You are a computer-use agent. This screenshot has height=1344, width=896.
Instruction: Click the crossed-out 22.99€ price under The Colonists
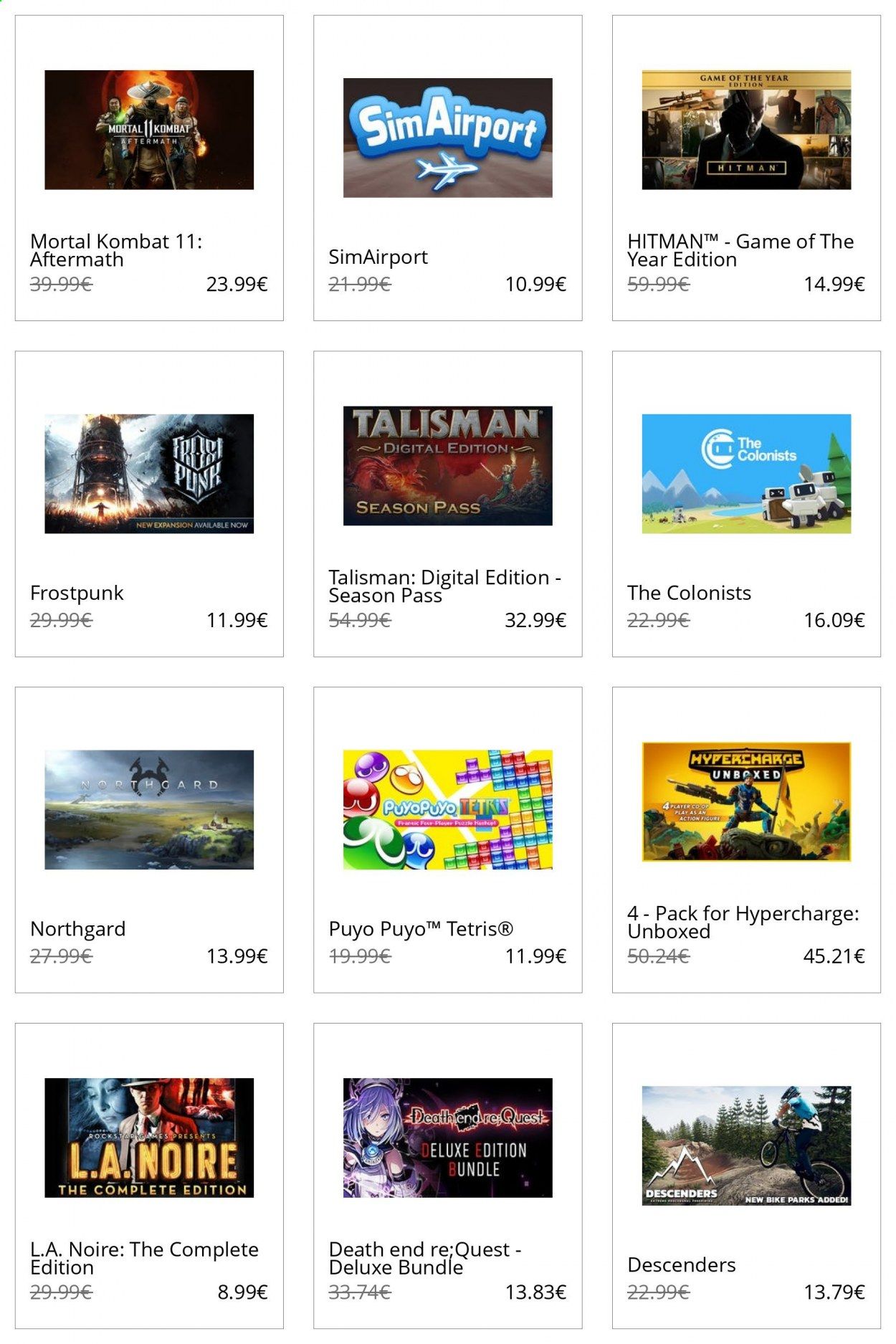click(x=658, y=620)
